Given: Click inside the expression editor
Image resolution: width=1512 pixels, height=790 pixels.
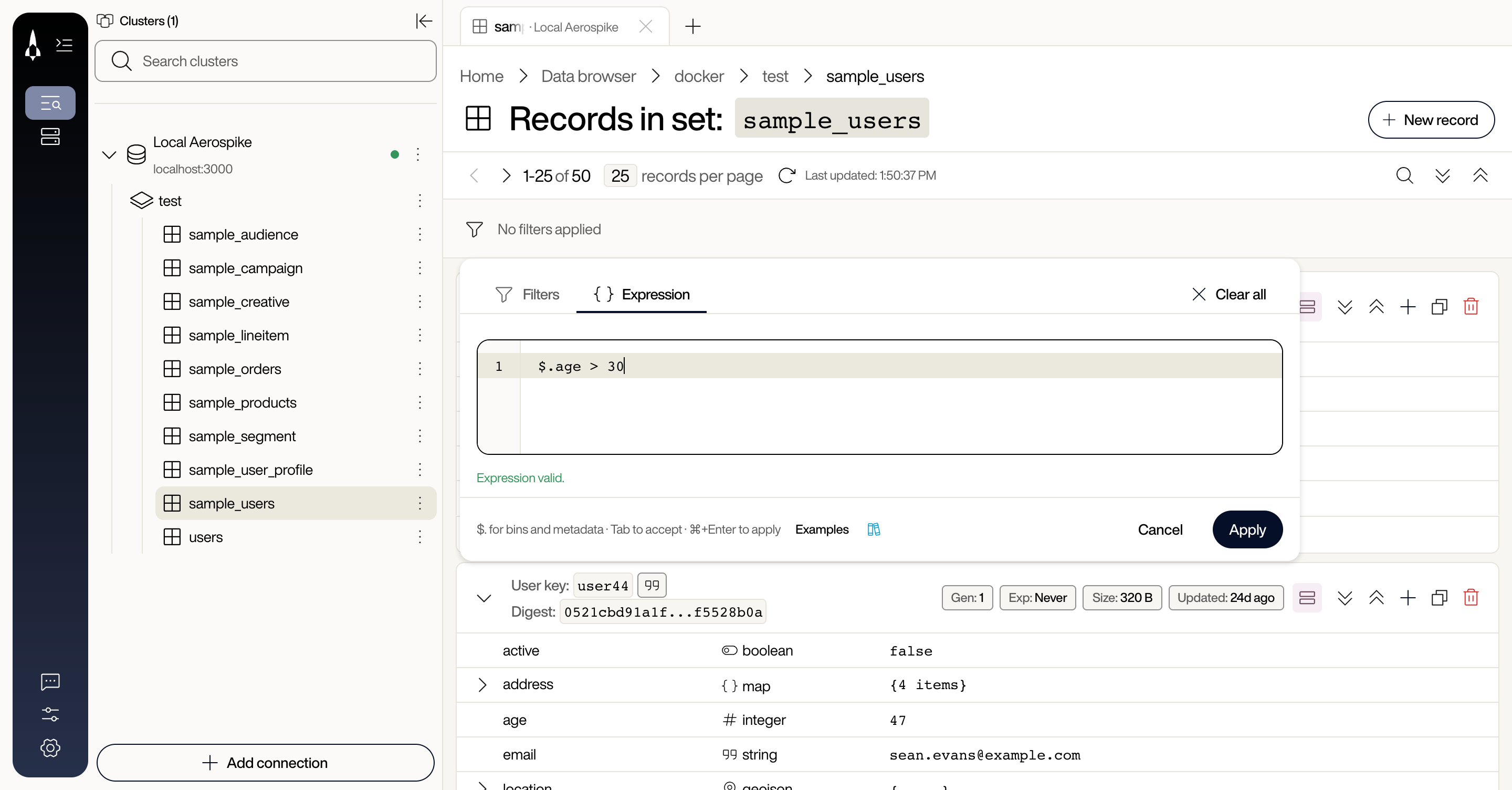Looking at the screenshot, I should [x=879, y=397].
